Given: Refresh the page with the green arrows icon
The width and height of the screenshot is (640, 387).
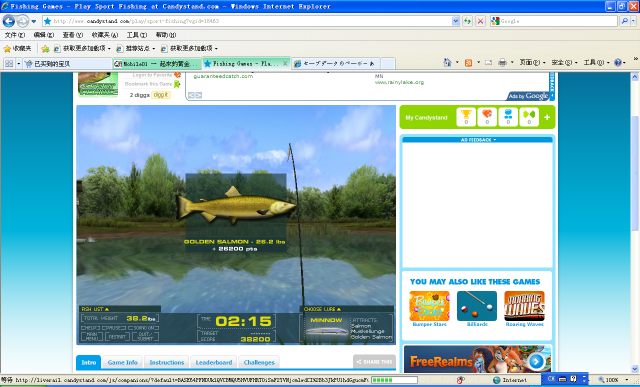Looking at the screenshot, I should click(467, 21).
